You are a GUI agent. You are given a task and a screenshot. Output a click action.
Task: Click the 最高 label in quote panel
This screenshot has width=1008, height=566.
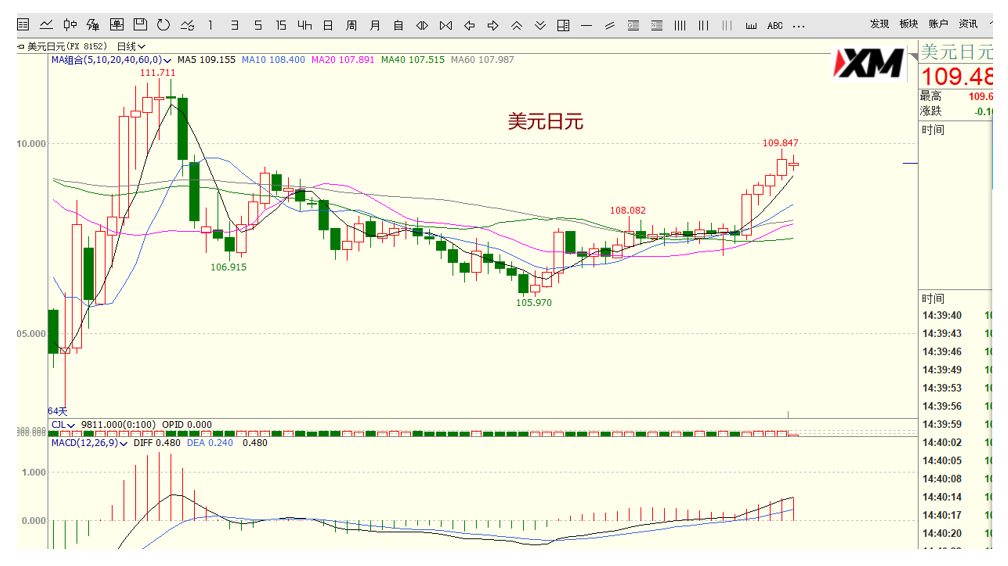(x=931, y=96)
